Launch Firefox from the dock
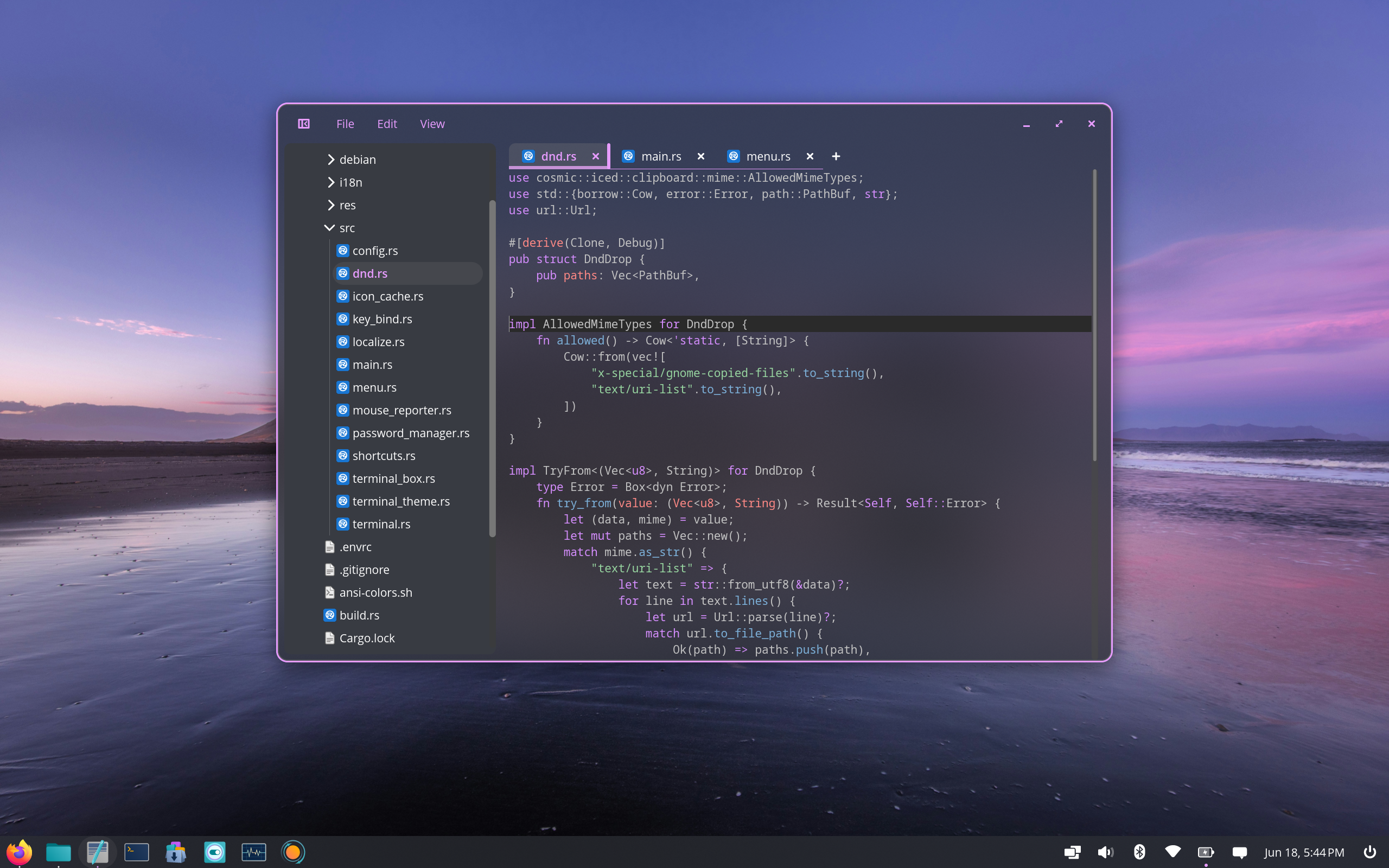 (x=19, y=852)
